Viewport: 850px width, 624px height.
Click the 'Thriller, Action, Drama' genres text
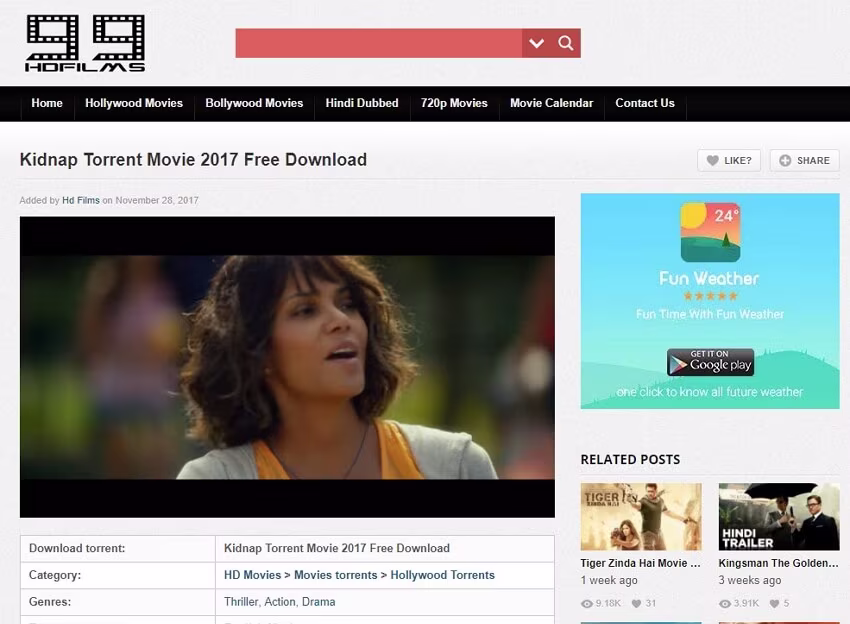(x=280, y=602)
